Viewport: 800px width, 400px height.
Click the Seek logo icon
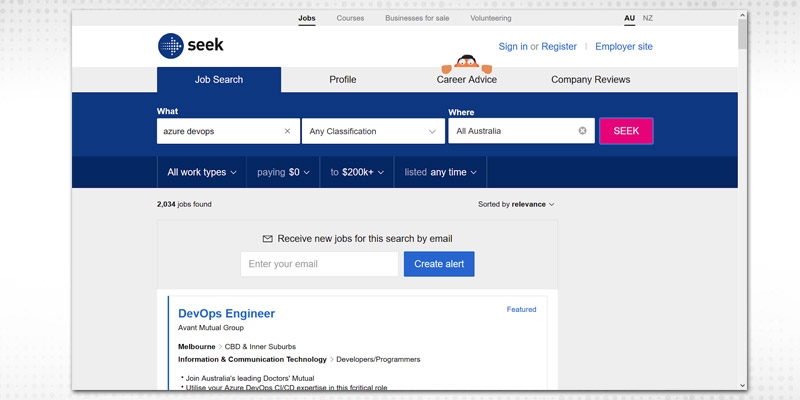(172, 47)
